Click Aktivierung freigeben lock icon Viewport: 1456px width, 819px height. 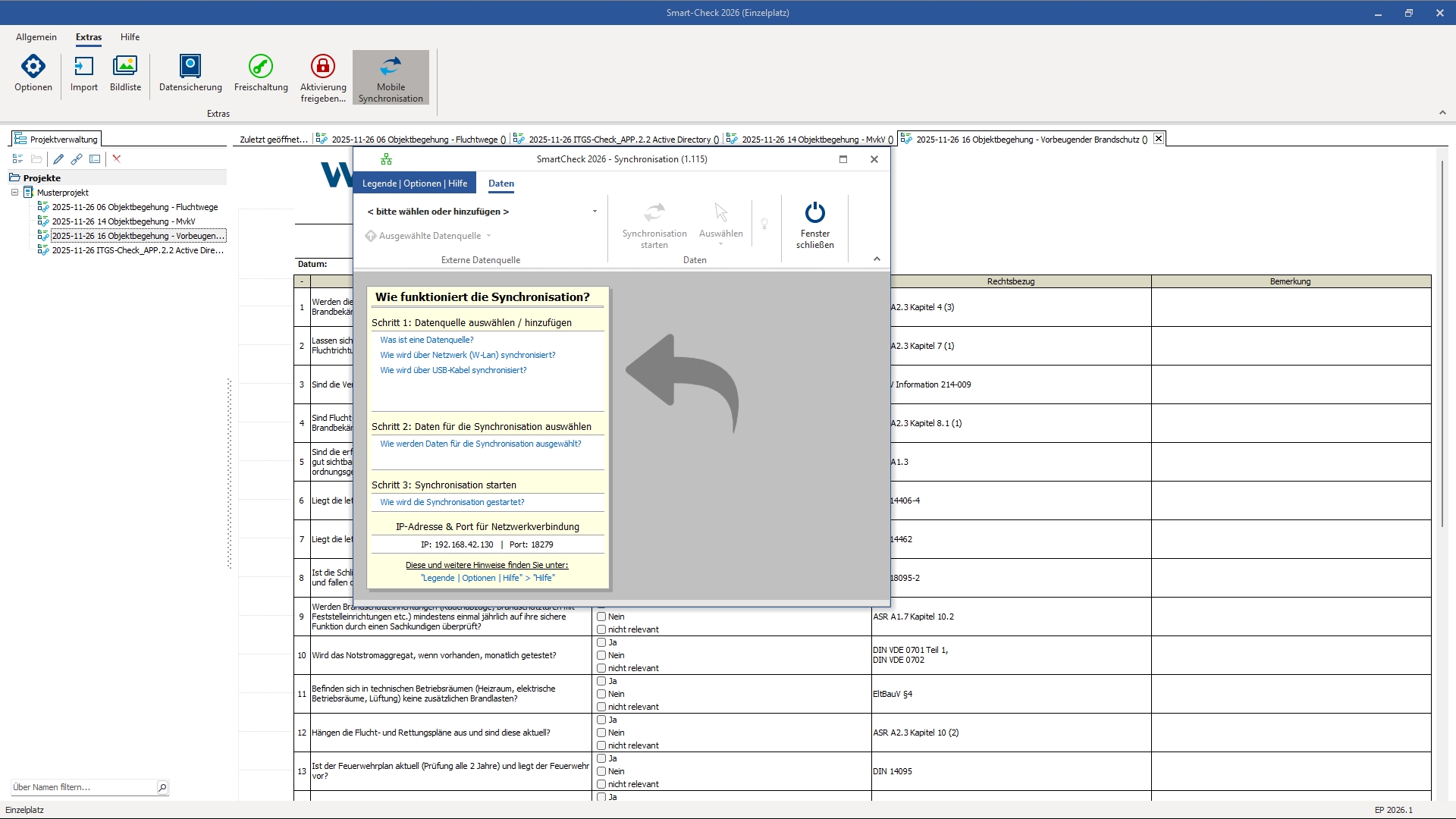(x=323, y=67)
